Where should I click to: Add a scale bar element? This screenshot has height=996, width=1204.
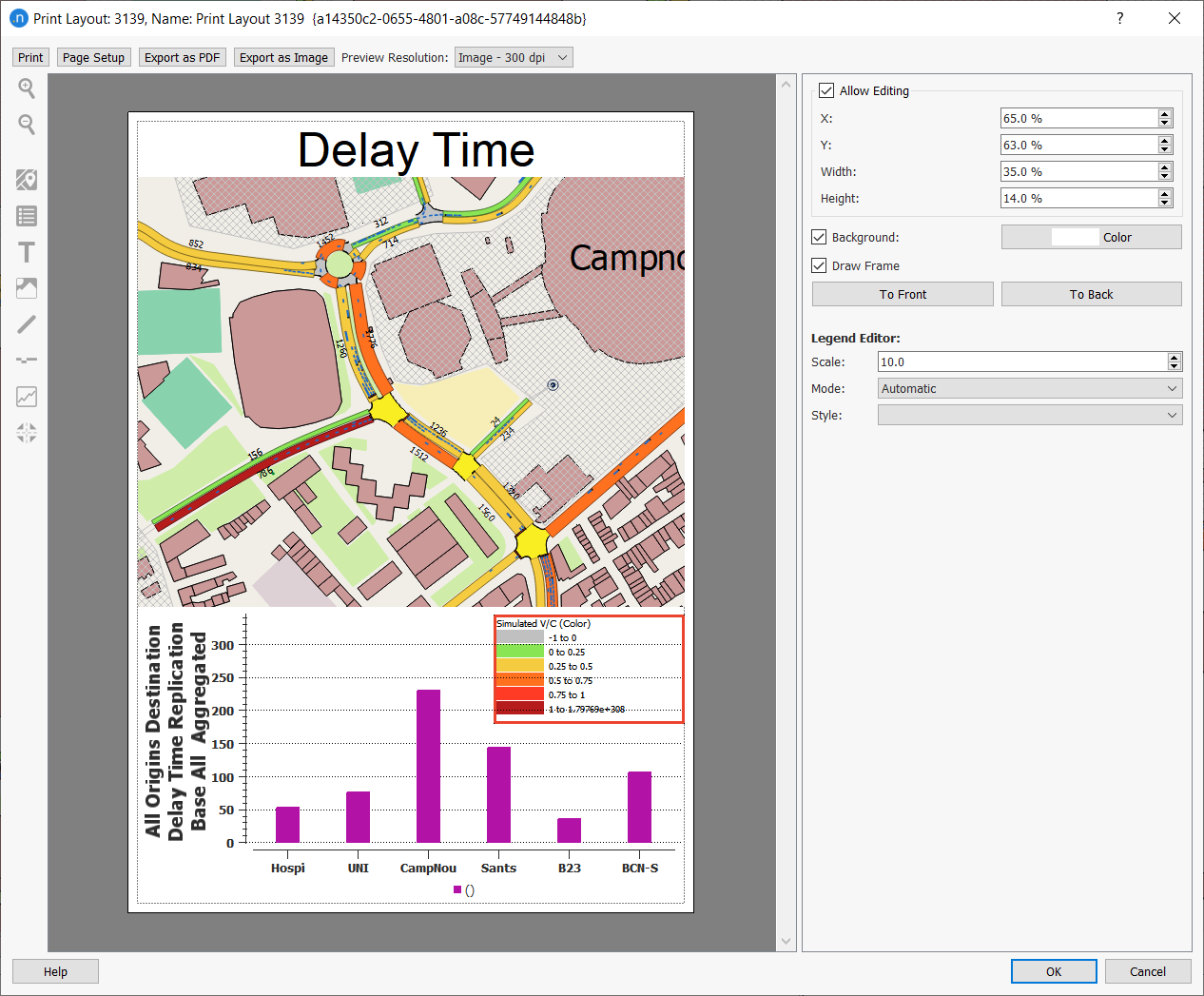26,360
